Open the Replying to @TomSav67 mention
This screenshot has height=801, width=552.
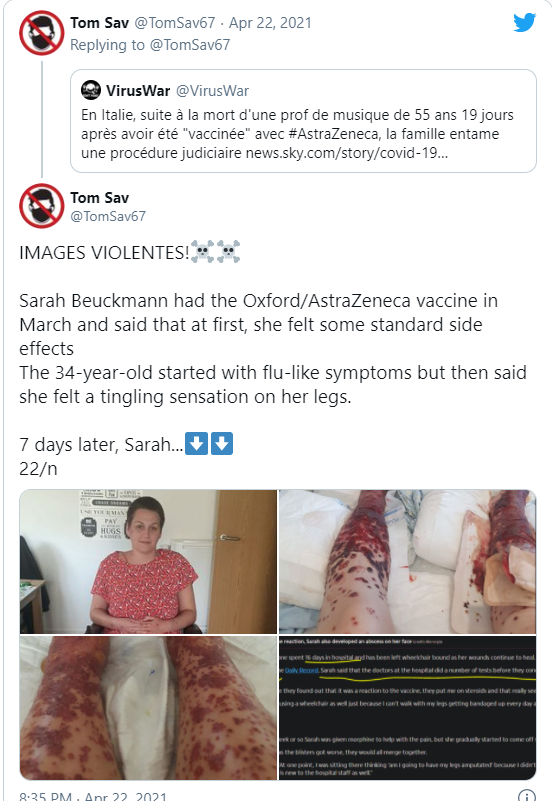click(190, 45)
